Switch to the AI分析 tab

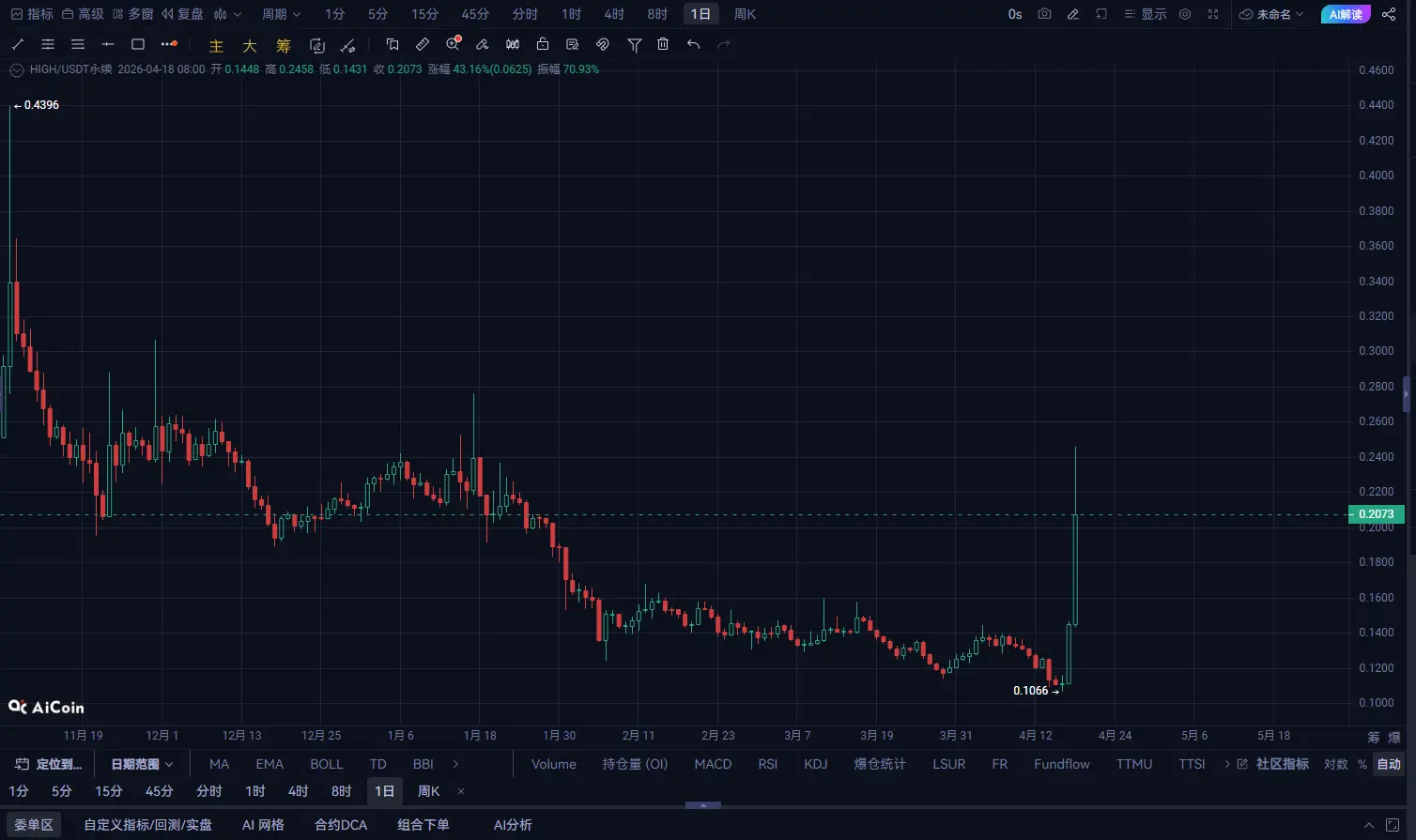point(513,825)
